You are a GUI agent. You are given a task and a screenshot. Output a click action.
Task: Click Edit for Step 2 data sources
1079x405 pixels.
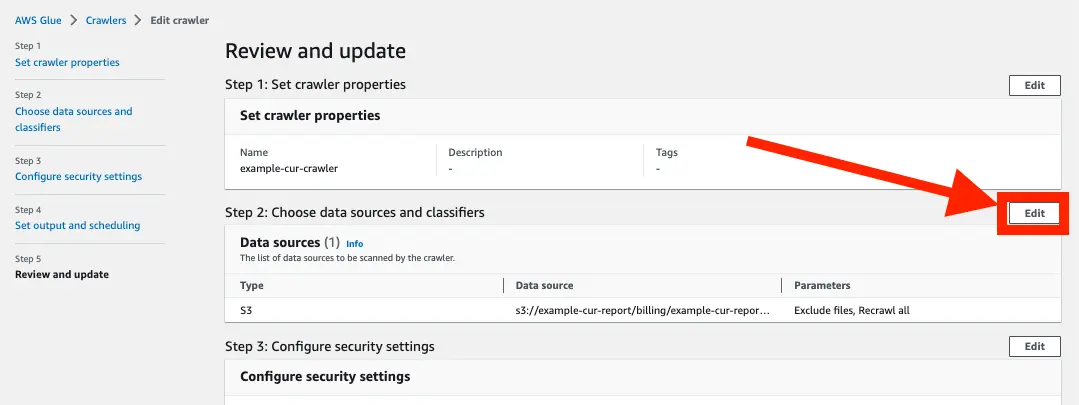pos(1034,213)
